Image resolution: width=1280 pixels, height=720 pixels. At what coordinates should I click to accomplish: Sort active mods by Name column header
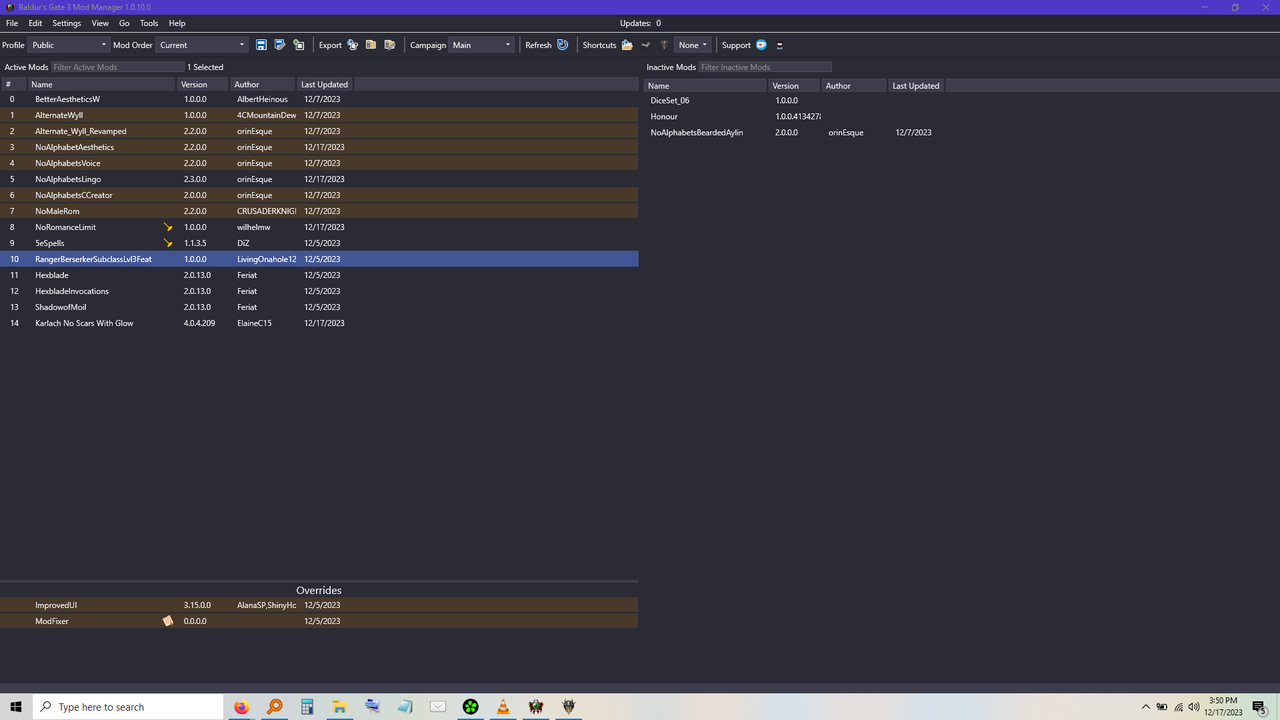coord(102,85)
